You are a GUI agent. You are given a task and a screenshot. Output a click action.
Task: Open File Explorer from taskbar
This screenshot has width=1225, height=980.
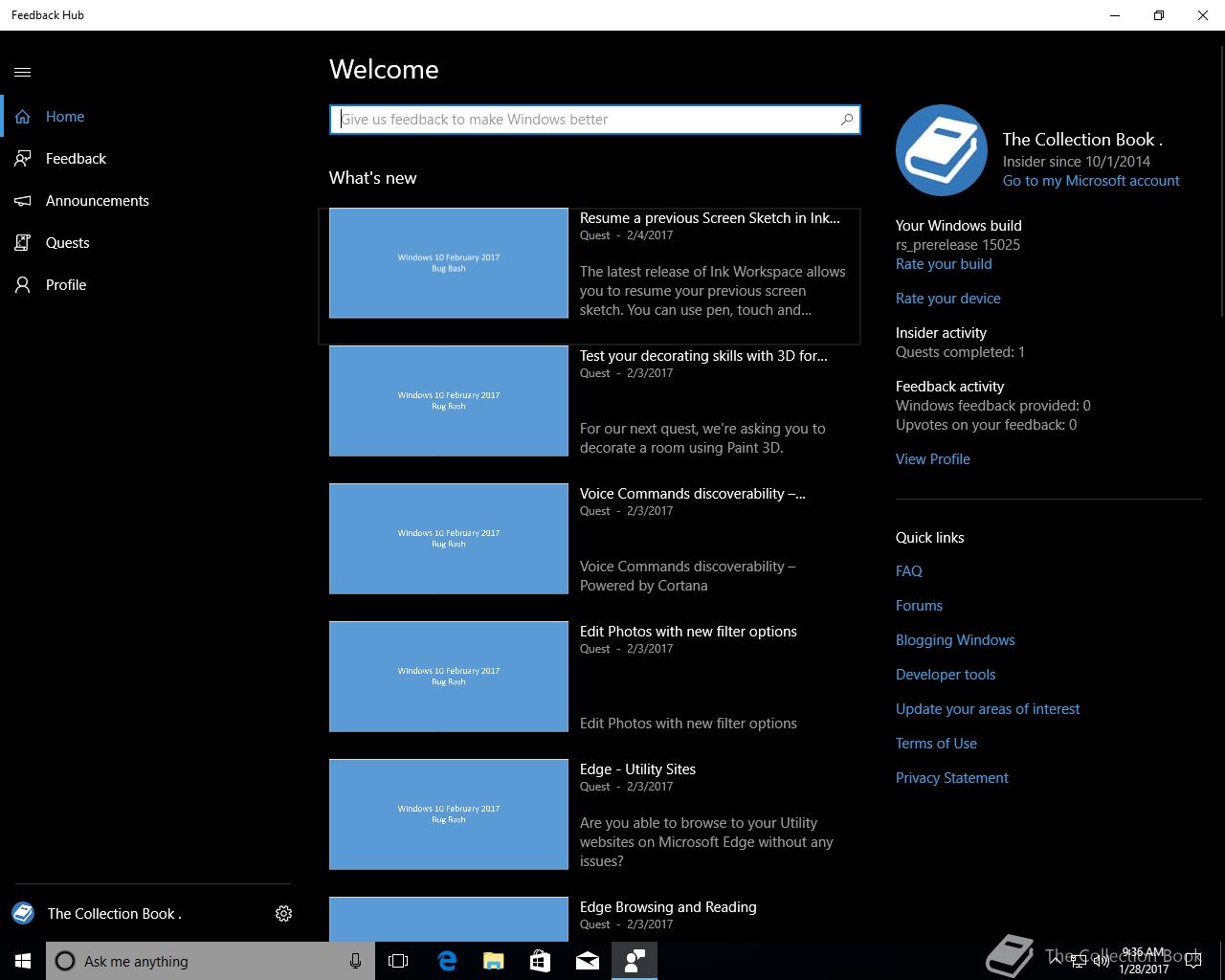494,961
